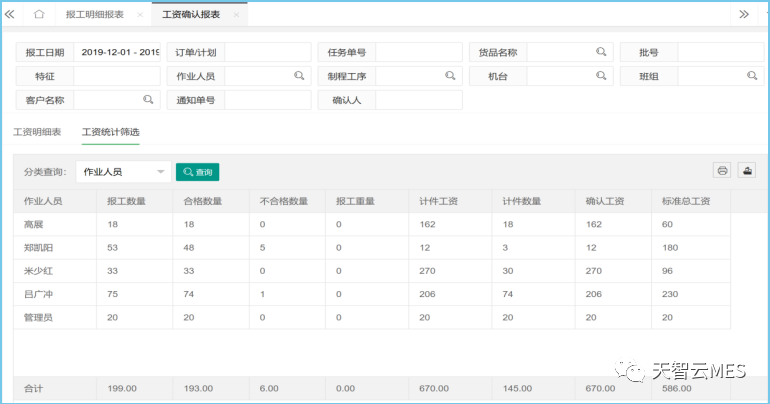Open the 工资明细表 sub-tab
This screenshot has height=404, width=770.
[x=37, y=132]
